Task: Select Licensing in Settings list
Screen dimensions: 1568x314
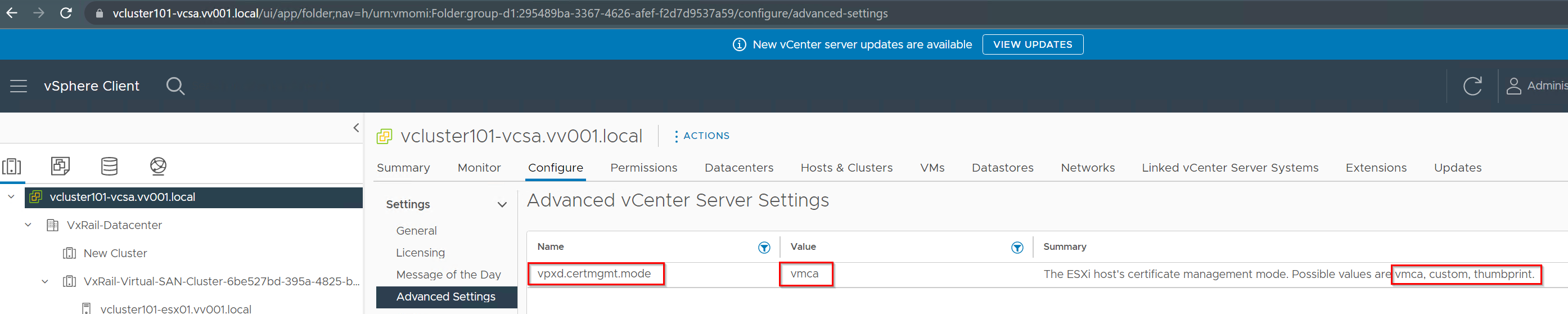Action: 420,253
